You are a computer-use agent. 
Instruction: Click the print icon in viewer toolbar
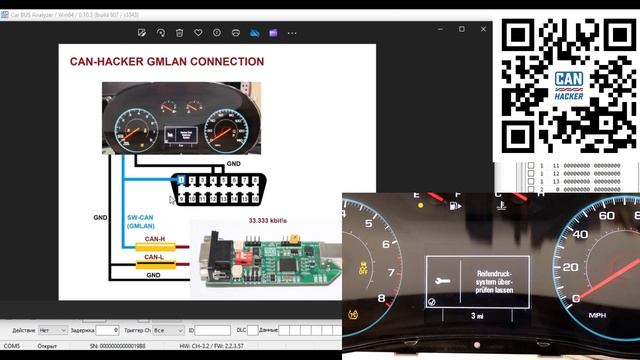(x=236, y=33)
